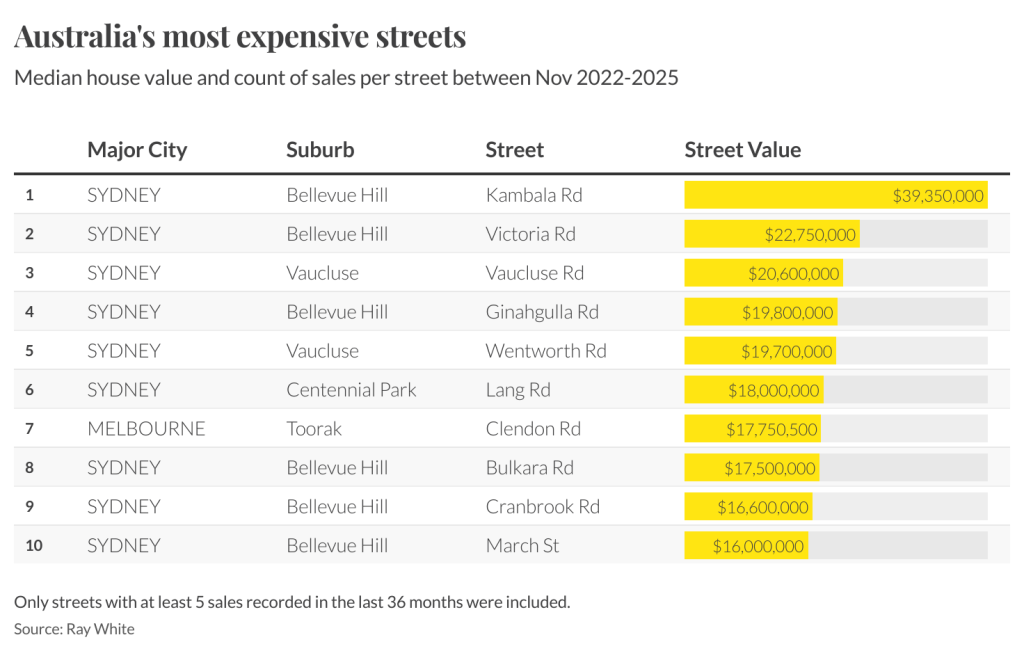Click the Major City column header
This screenshot has height=651, width=1024.
click(x=137, y=150)
